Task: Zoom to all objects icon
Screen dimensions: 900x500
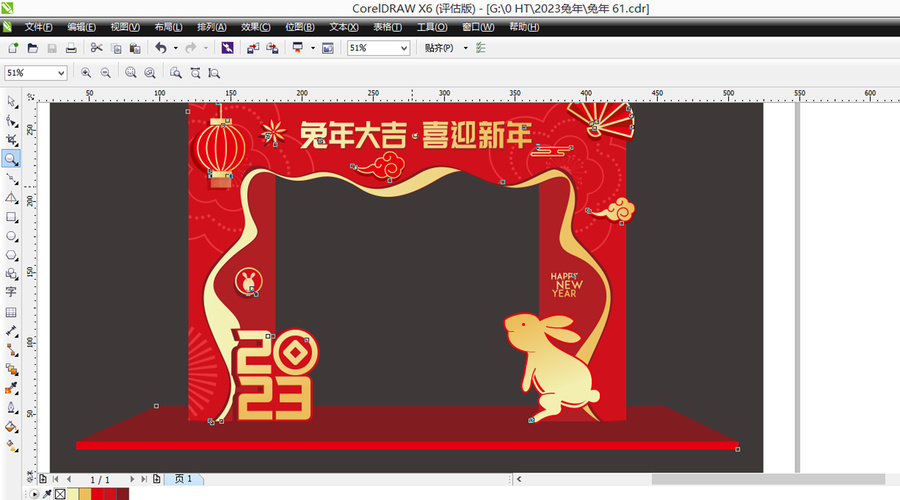Action: [x=150, y=73]
